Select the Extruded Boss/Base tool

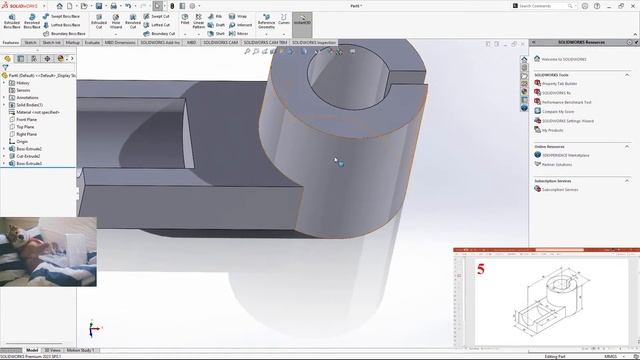point(12,21)
